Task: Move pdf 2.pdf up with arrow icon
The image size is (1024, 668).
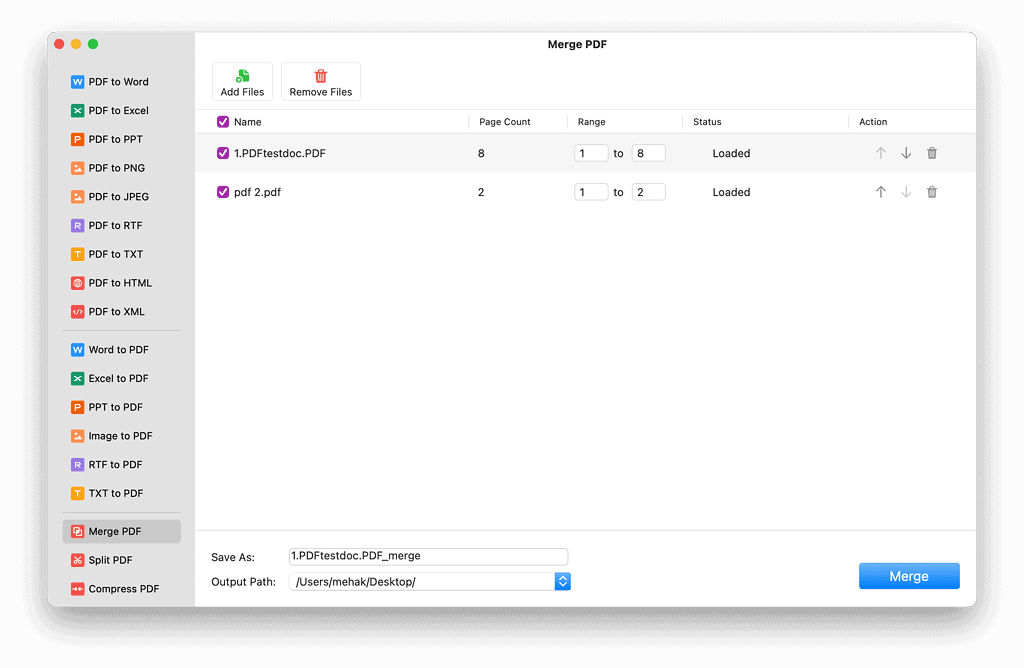Action: (881, 192)
